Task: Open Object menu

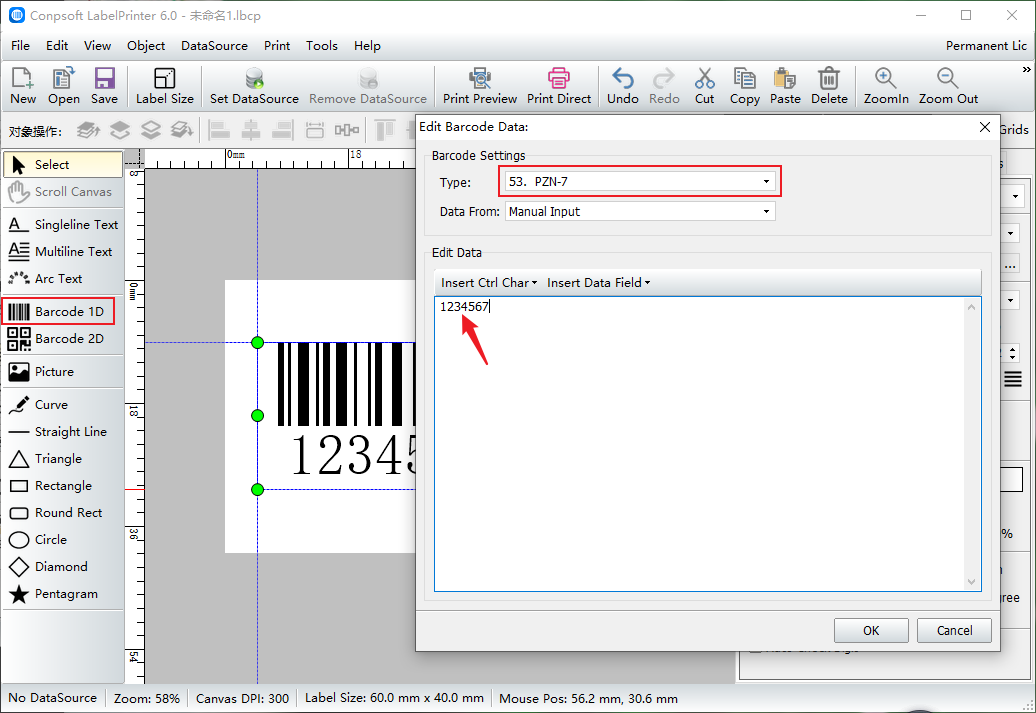Action: 146,46
